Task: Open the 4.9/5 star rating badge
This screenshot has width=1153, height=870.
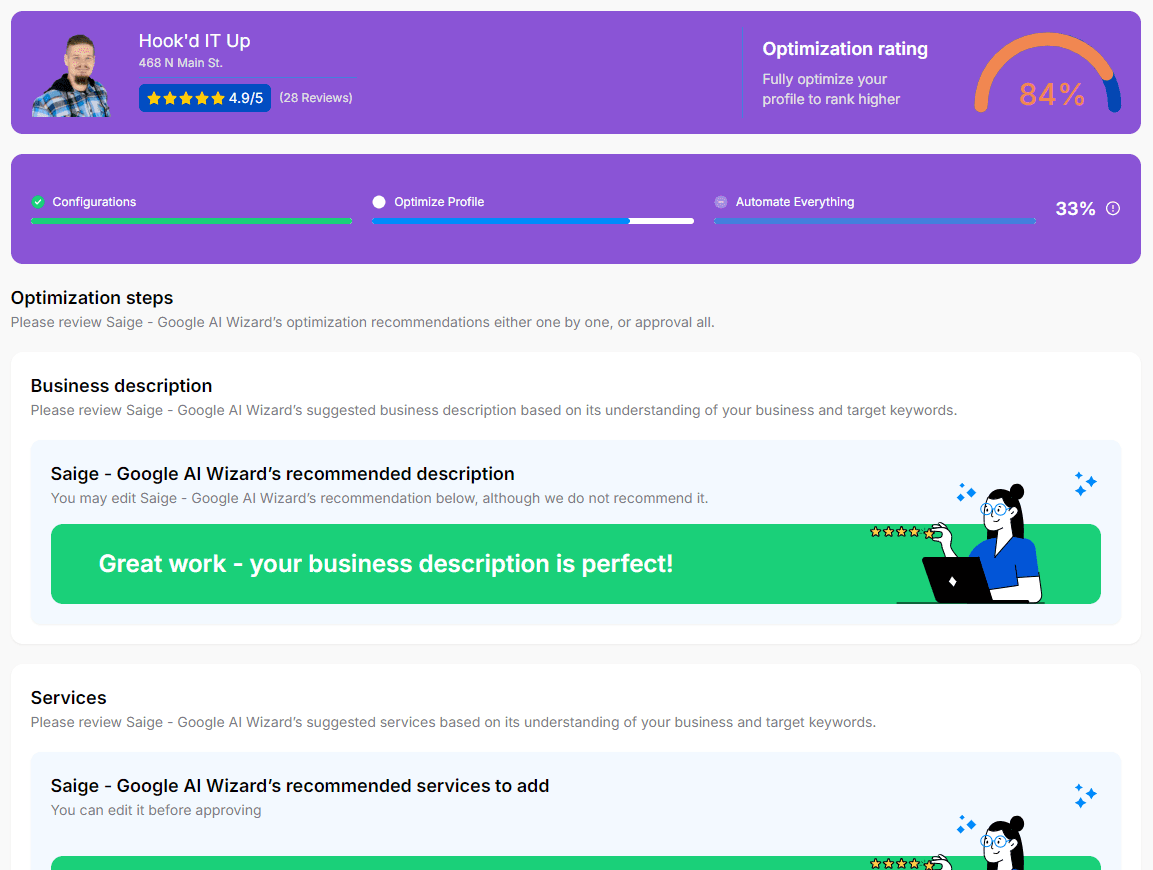Action: click(204, 98)
